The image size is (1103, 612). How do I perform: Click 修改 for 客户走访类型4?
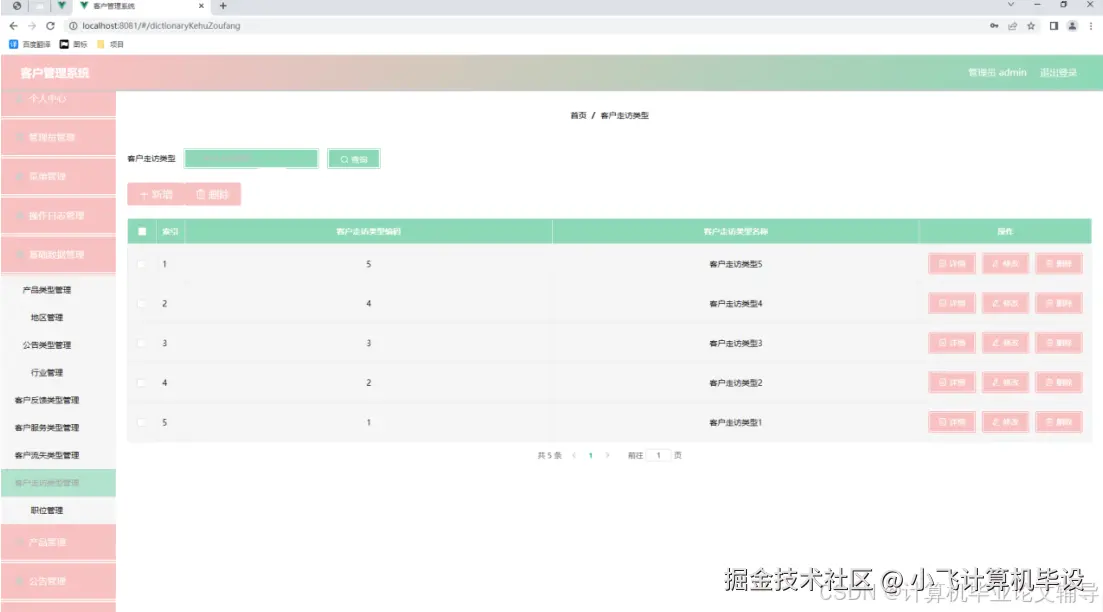pyautogui.click(x=1005, y=304)
